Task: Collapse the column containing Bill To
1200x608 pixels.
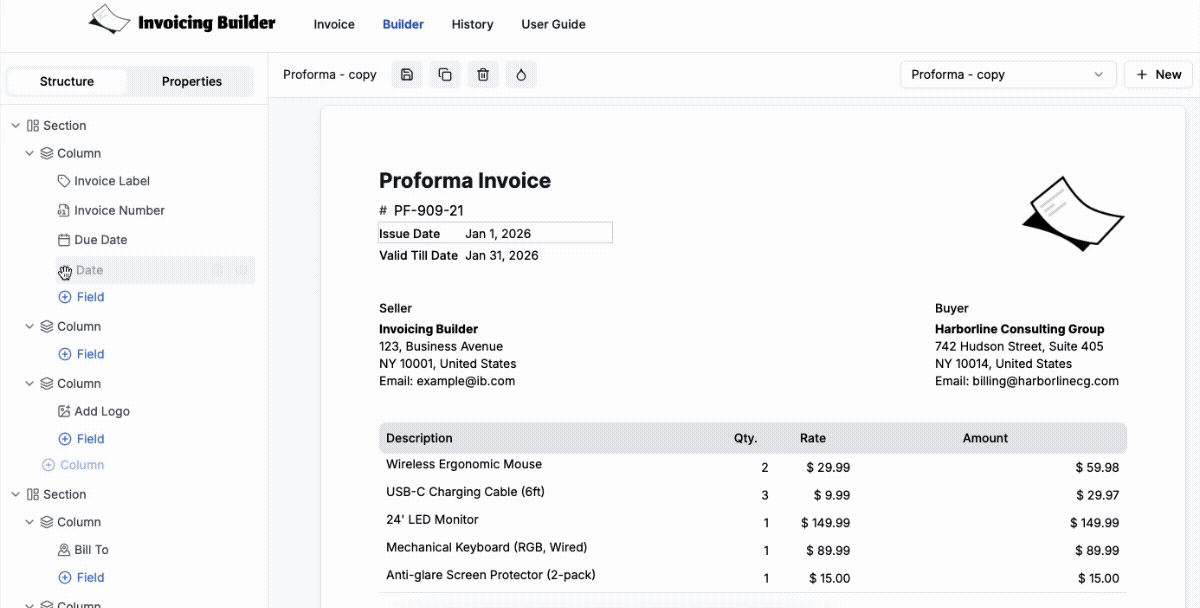Action: 30,522
